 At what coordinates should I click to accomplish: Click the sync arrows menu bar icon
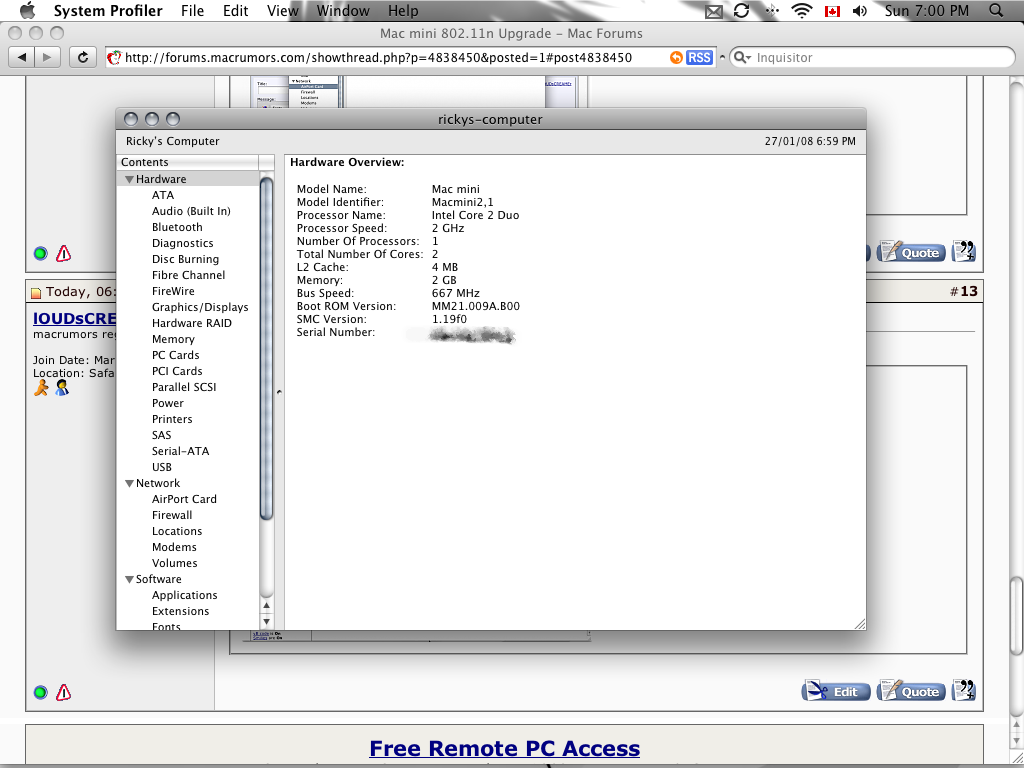[x=742, y=10]
